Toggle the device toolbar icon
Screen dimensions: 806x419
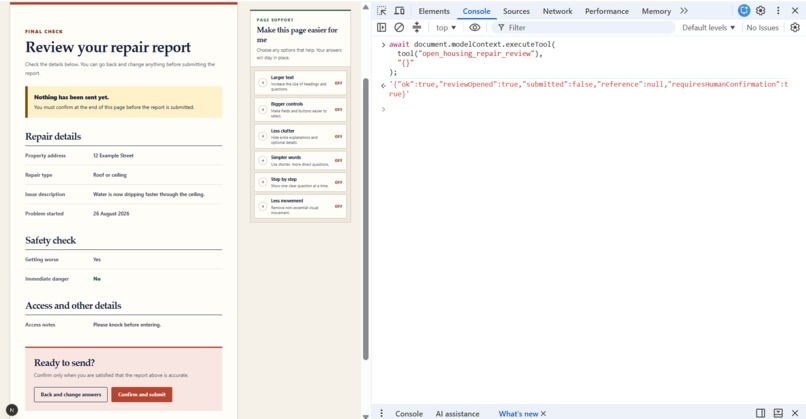[399, 11]
